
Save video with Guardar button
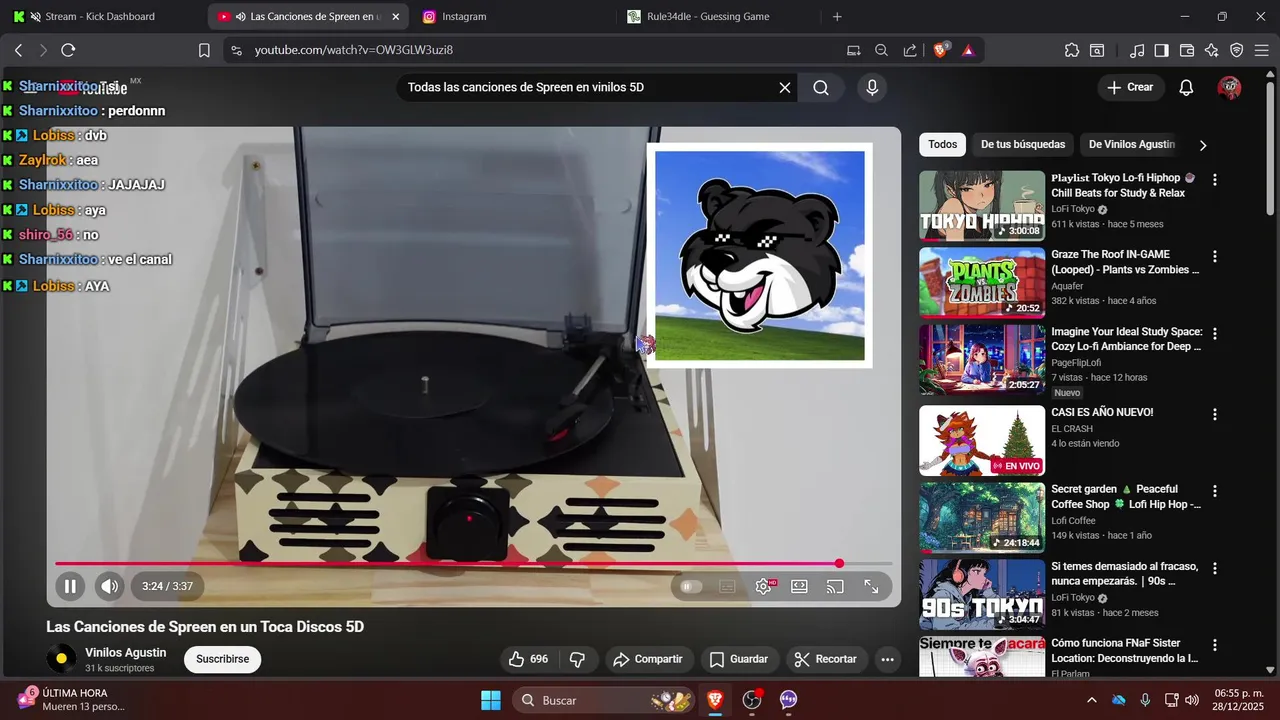pyautogui.click(x=739, y=659)
